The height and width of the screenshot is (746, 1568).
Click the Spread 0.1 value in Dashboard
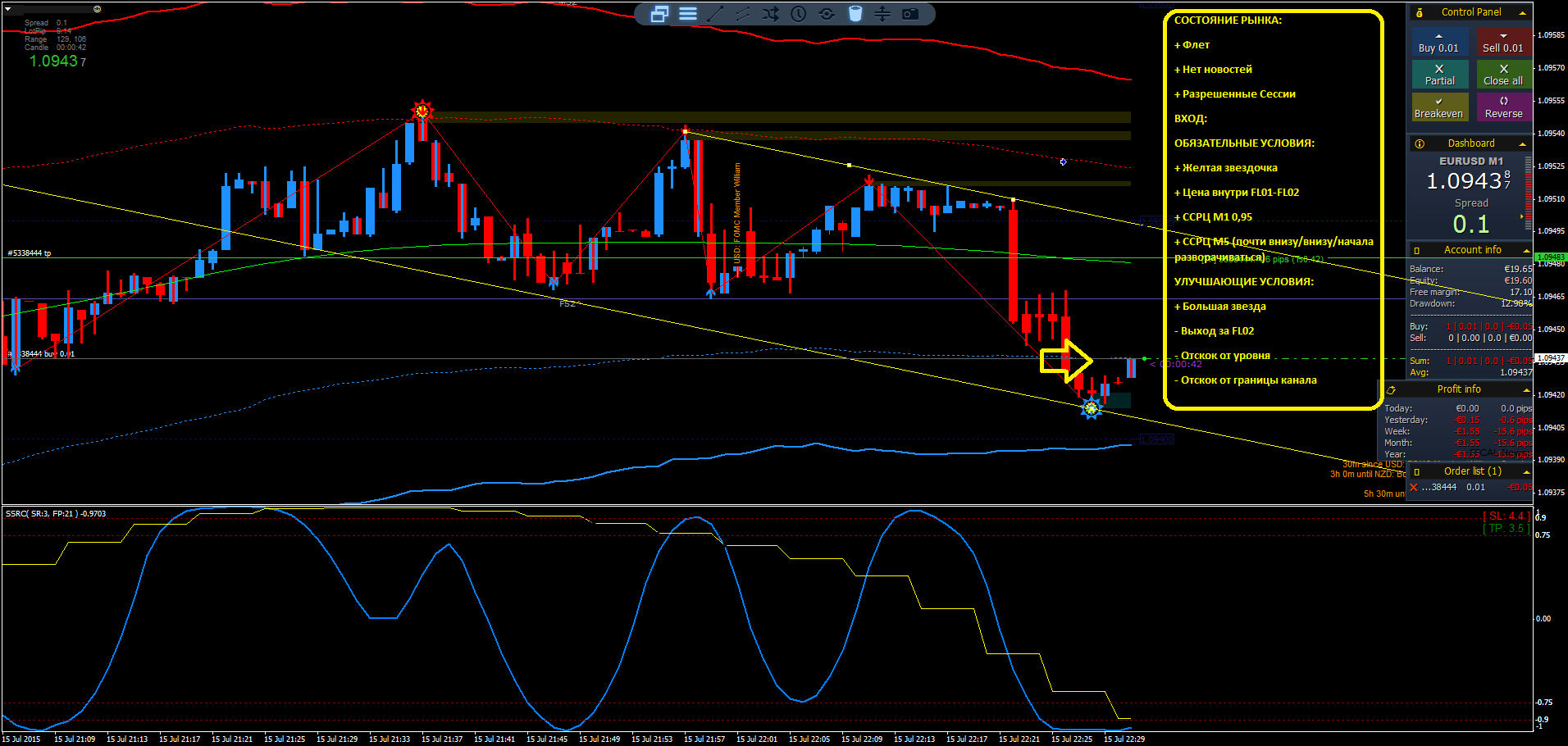(1471, 224)
